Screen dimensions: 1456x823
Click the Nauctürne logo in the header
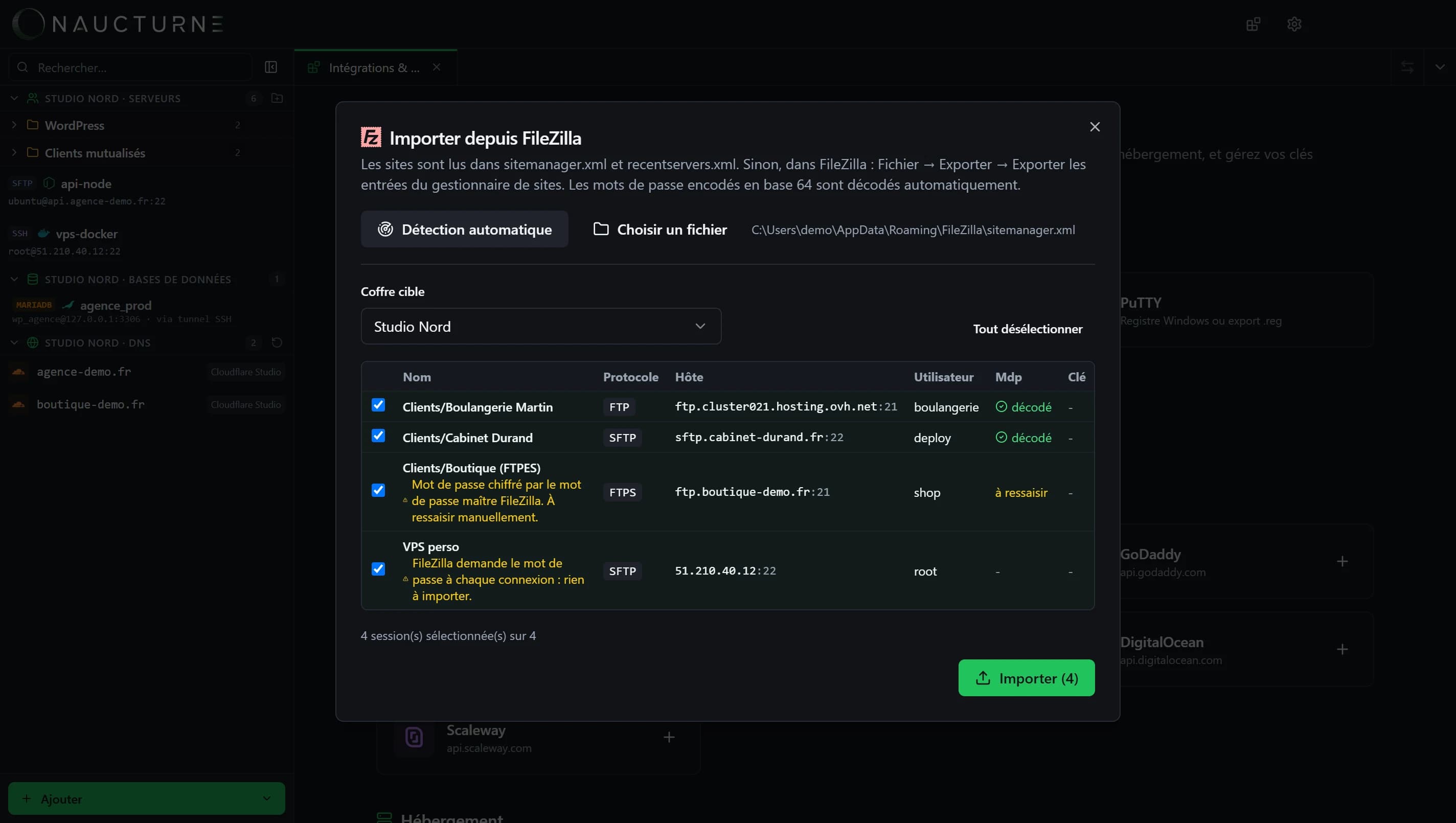(x=118, y=24)
